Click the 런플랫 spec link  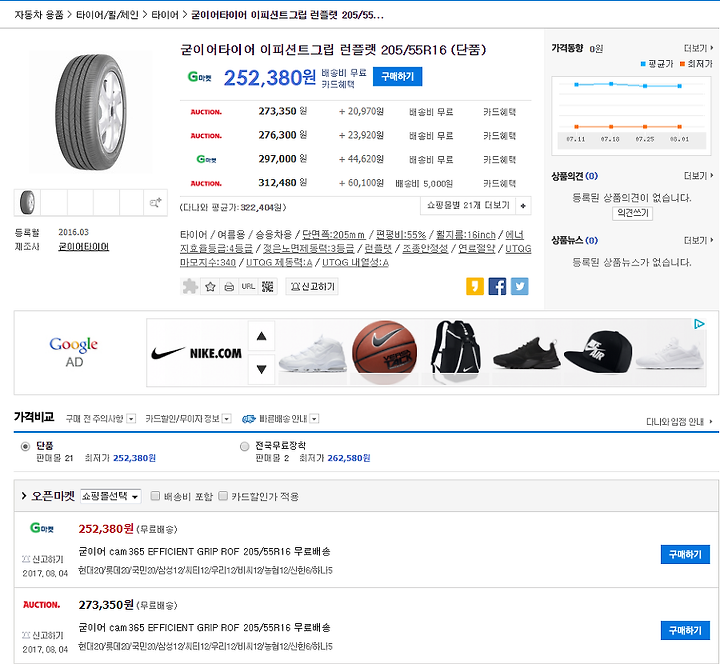pyautogui.click(x=378, y=249)
